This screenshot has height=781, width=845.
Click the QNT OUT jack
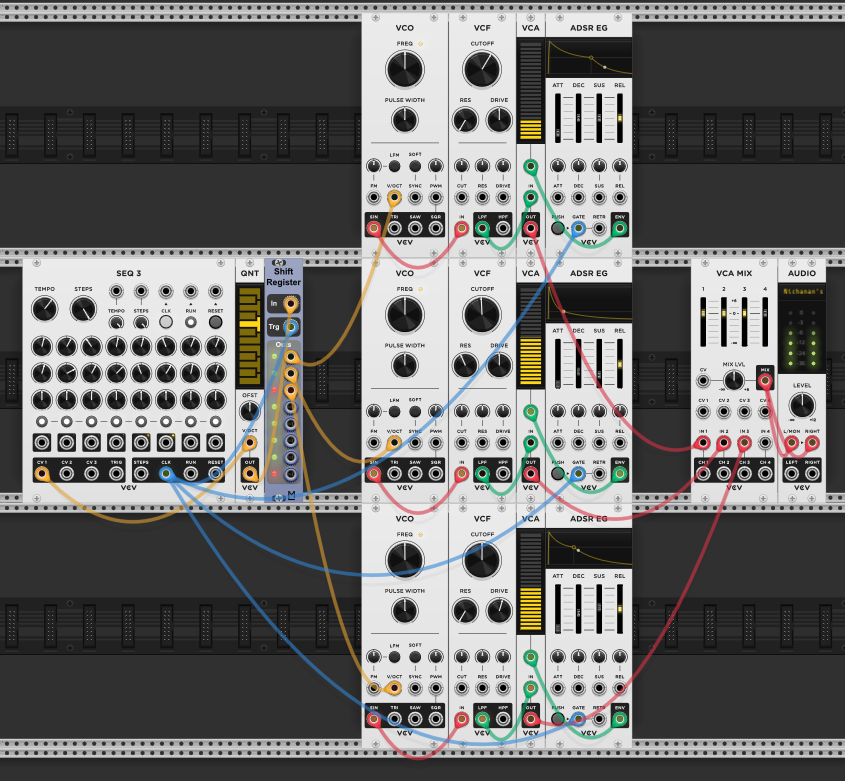coord(250,474)
